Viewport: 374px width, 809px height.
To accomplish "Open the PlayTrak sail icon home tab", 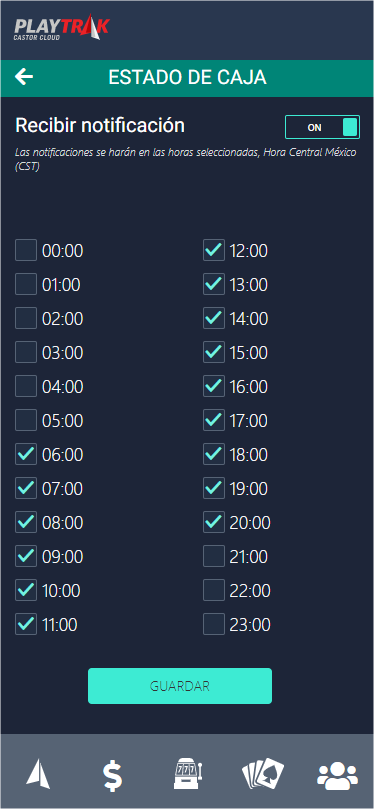I will pyautogui.click(x=38, y=774).
